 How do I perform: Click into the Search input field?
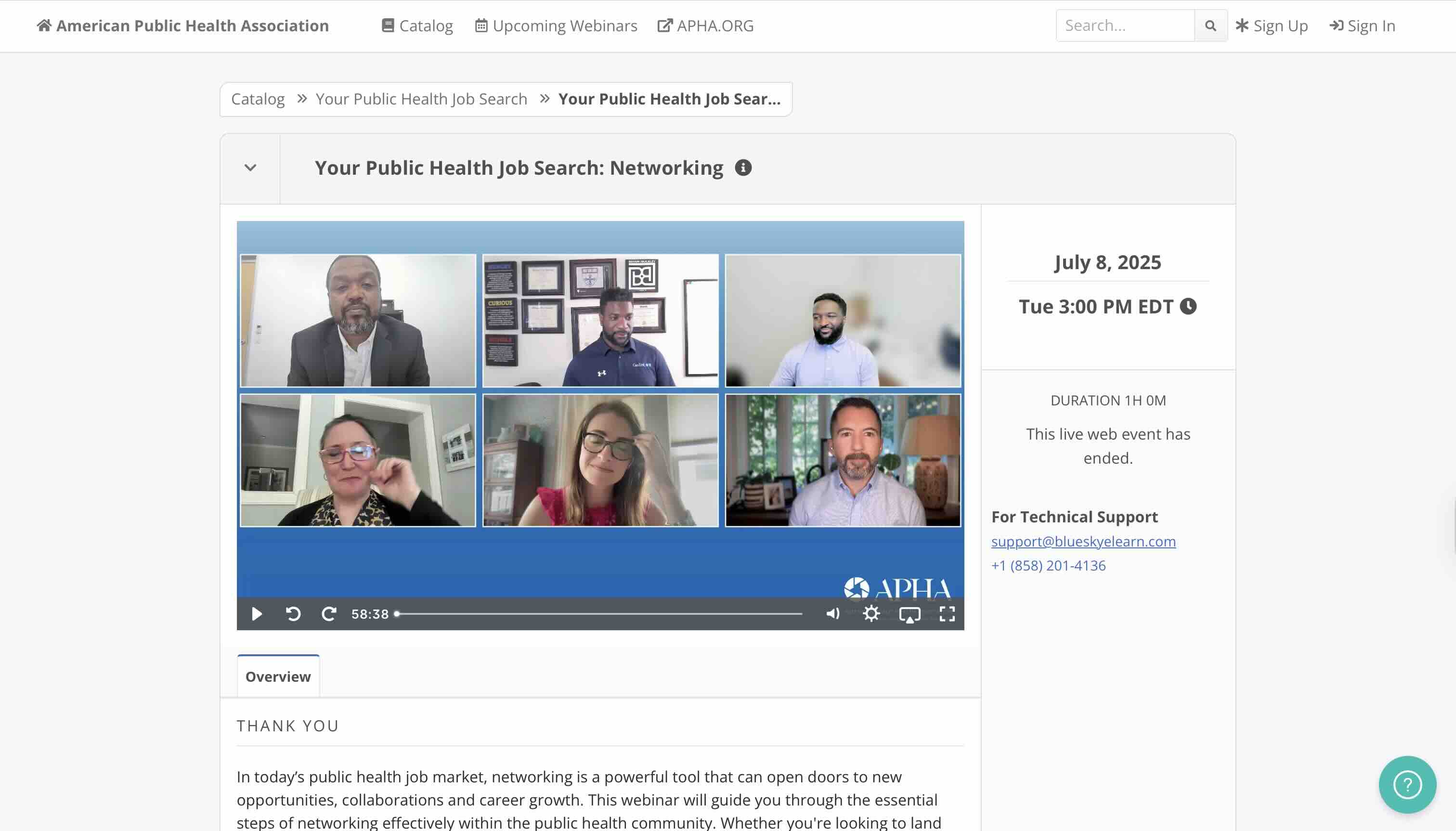tap(1124, 26)
